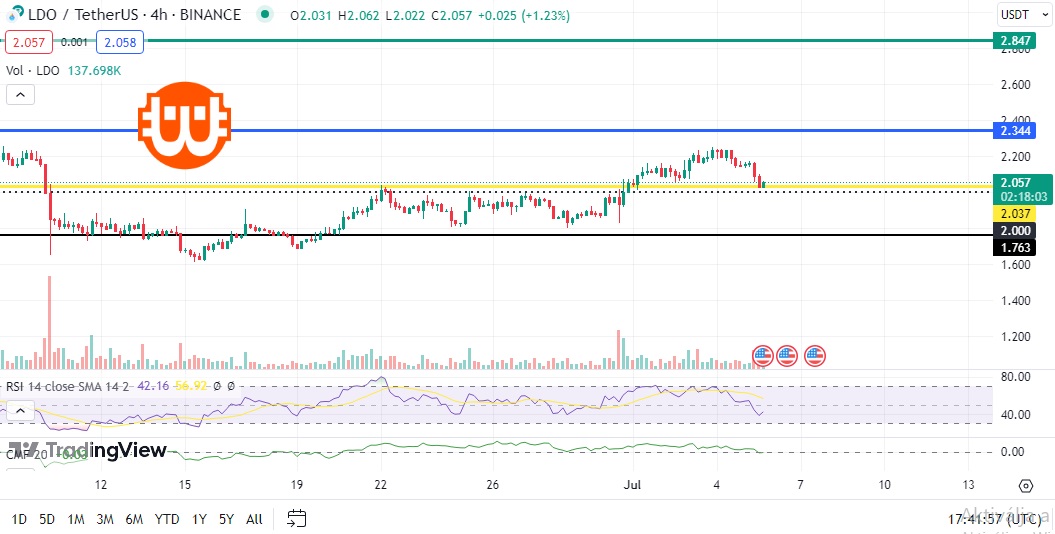1055x534 pixels.
Task: Click the current price 2.057 label
Action: pos(1022,189)
